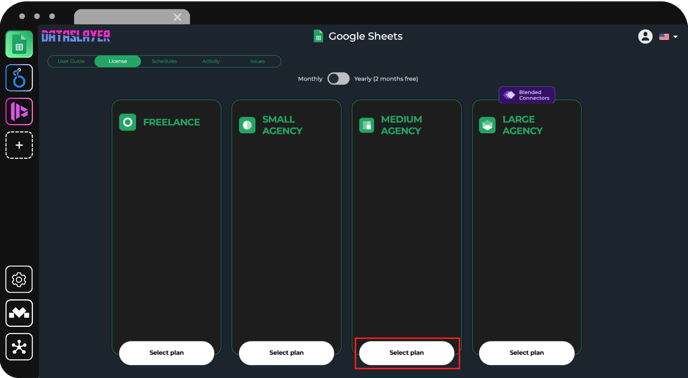
Task: Toggle Monthly/Yearly billing switch
Action: (338, 79)
